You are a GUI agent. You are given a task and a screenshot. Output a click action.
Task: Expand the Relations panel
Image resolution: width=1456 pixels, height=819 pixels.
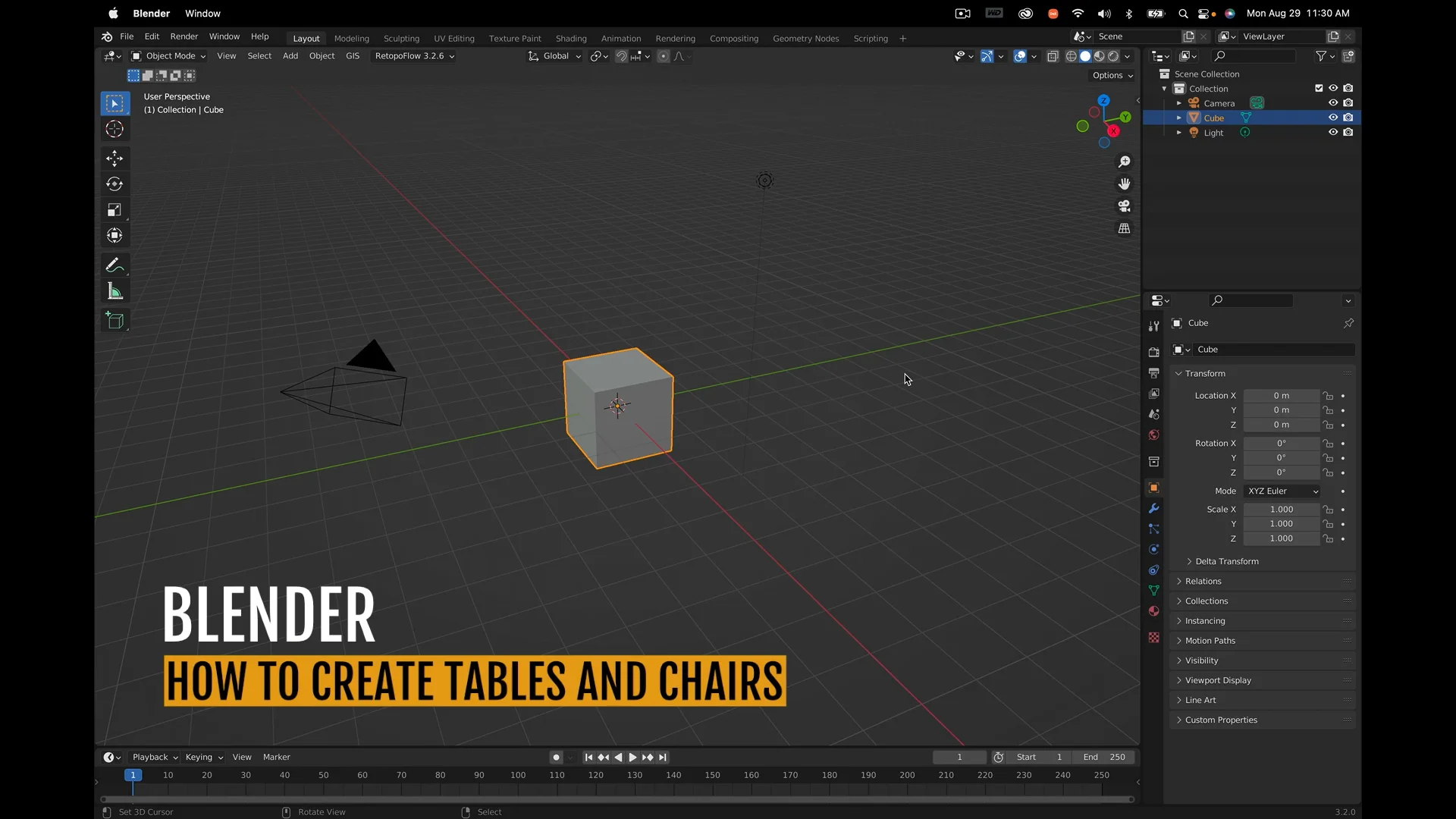point(1203,582)
